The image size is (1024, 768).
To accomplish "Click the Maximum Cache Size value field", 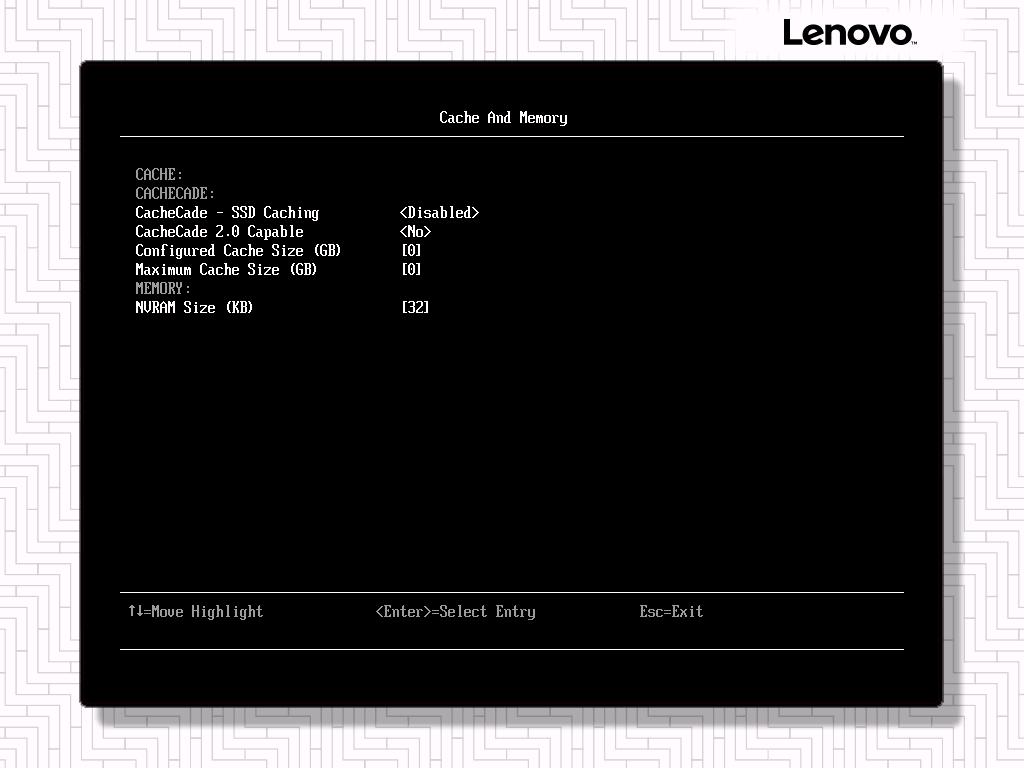I will pos(411,270).
